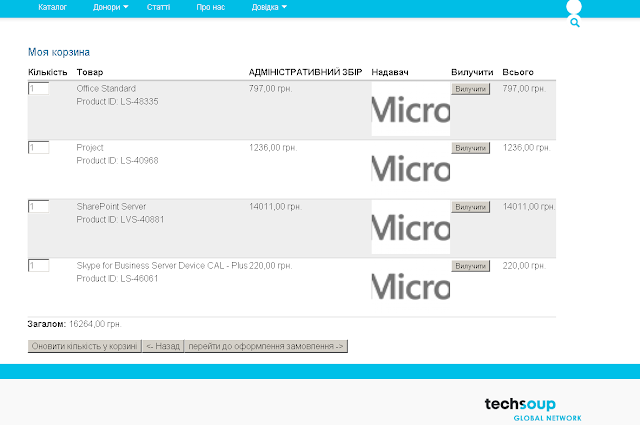Focus quantity field for Office Standard
Screen dimensions: 640x425
click(x=38, y=88)
